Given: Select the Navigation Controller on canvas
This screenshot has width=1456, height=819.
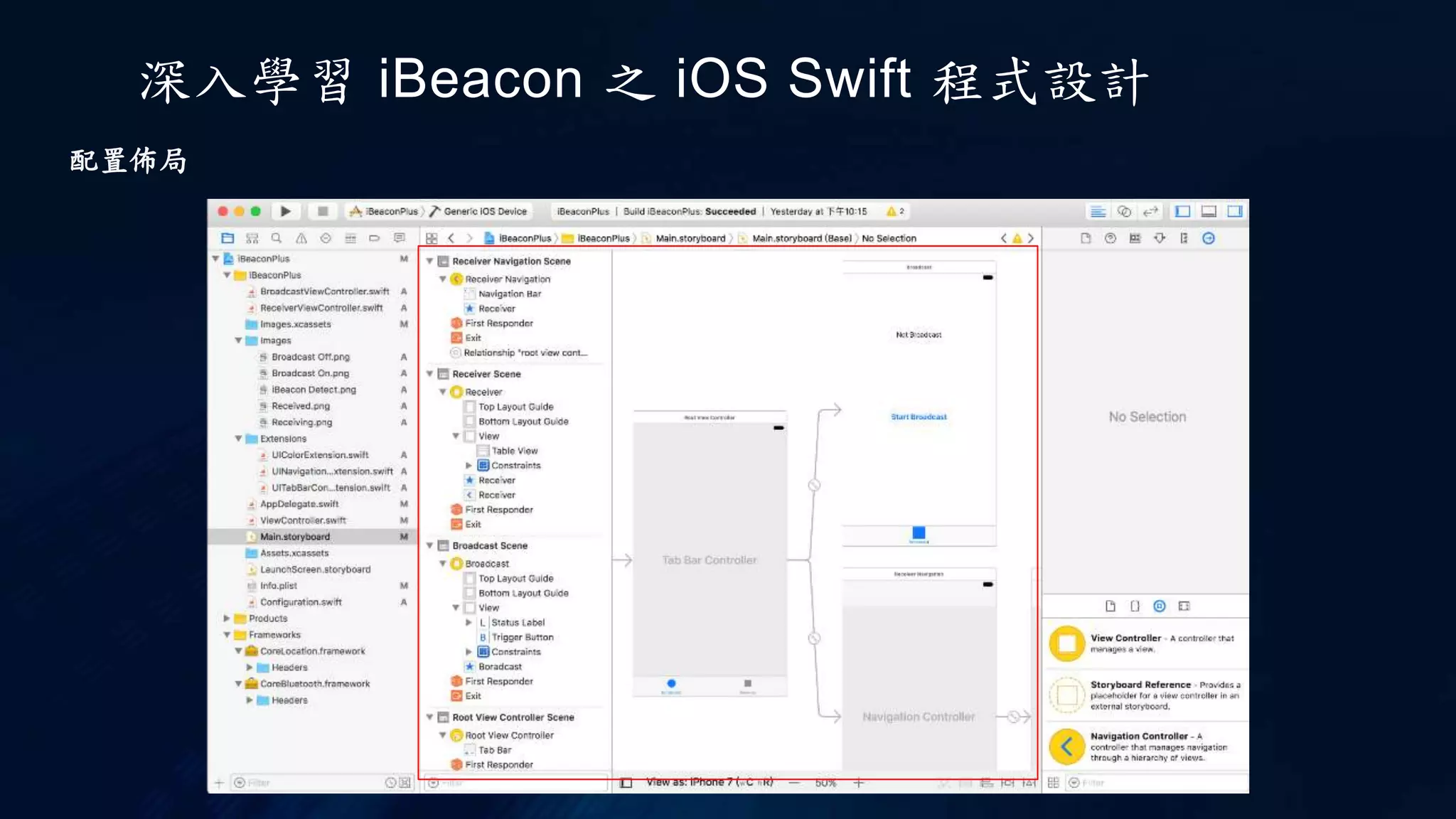Looking at the screenshot, I should (919, 717).
